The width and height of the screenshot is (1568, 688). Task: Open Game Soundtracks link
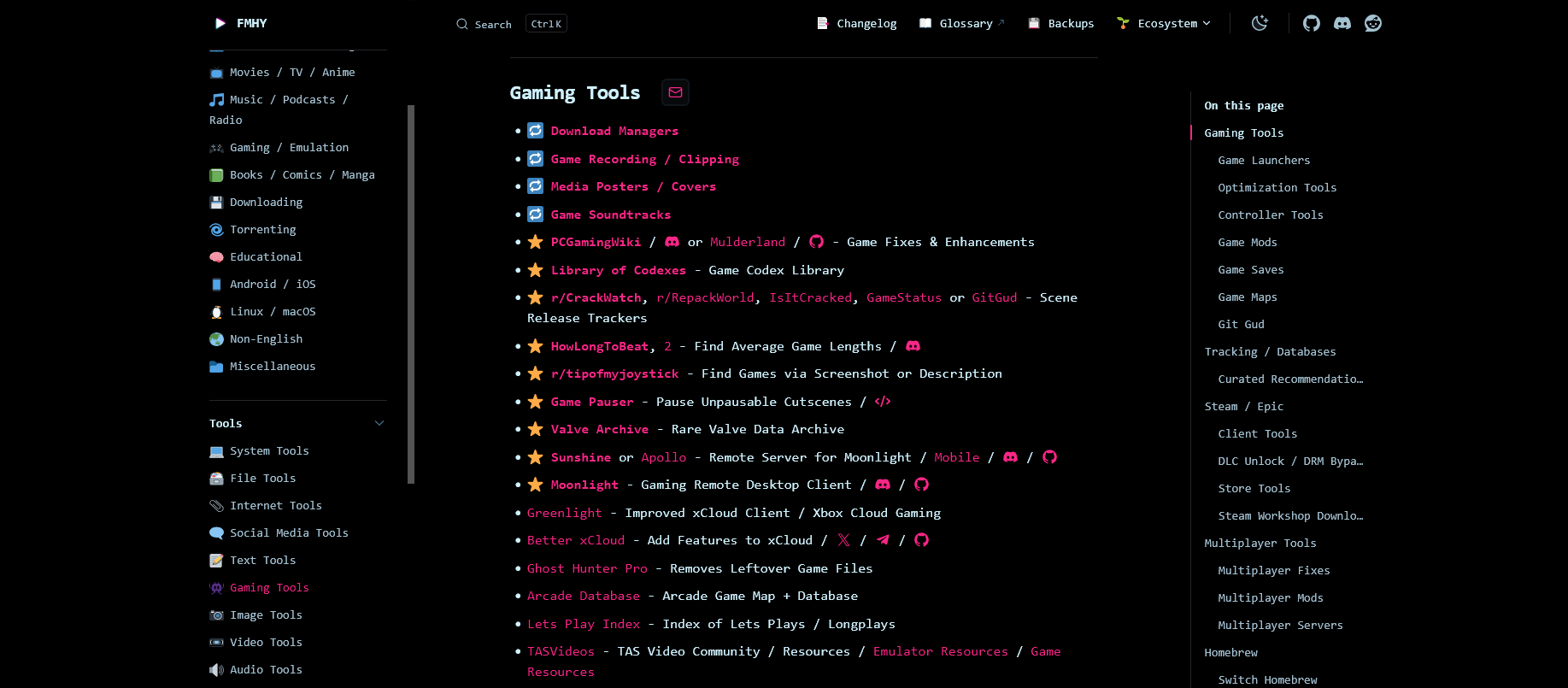coord(611,215)
